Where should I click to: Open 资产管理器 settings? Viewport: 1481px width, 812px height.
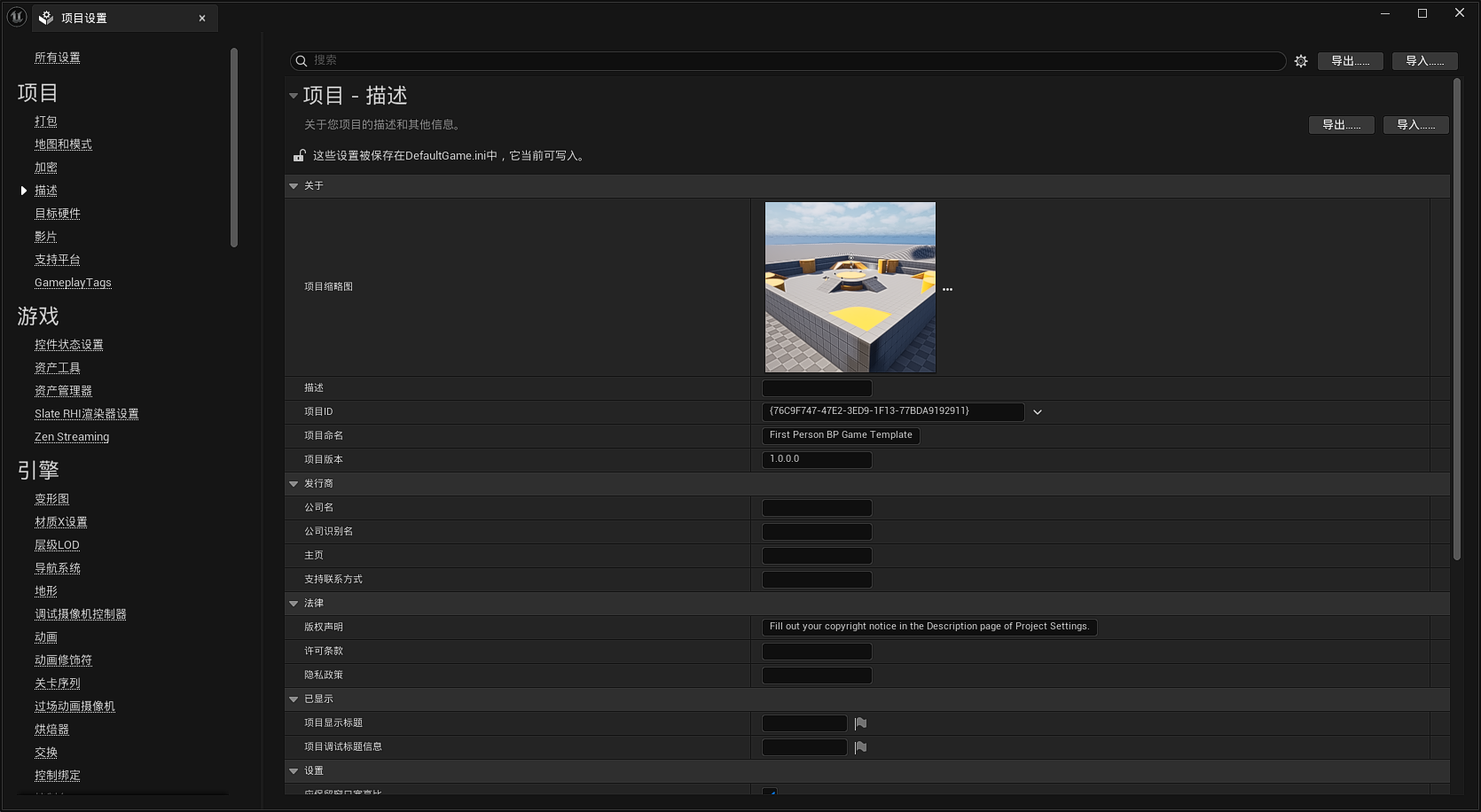(x=63, y=391)
